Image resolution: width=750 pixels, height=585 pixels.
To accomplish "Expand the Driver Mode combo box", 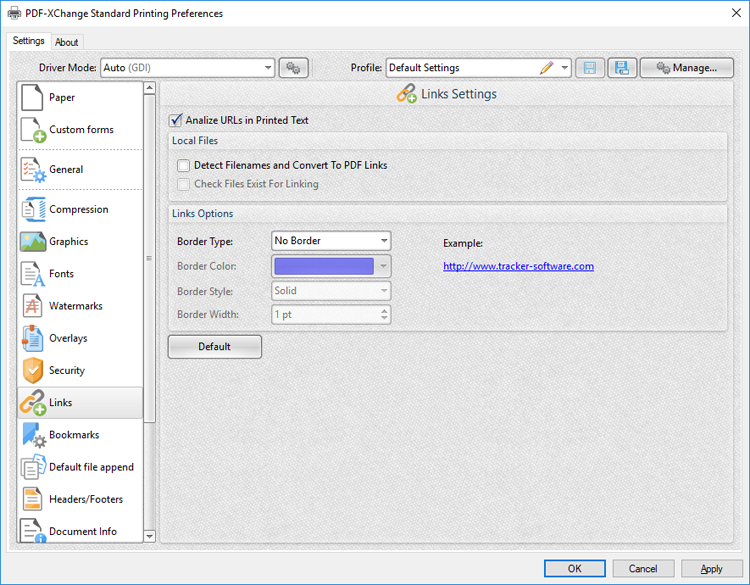I will click(x=268, y=68).
